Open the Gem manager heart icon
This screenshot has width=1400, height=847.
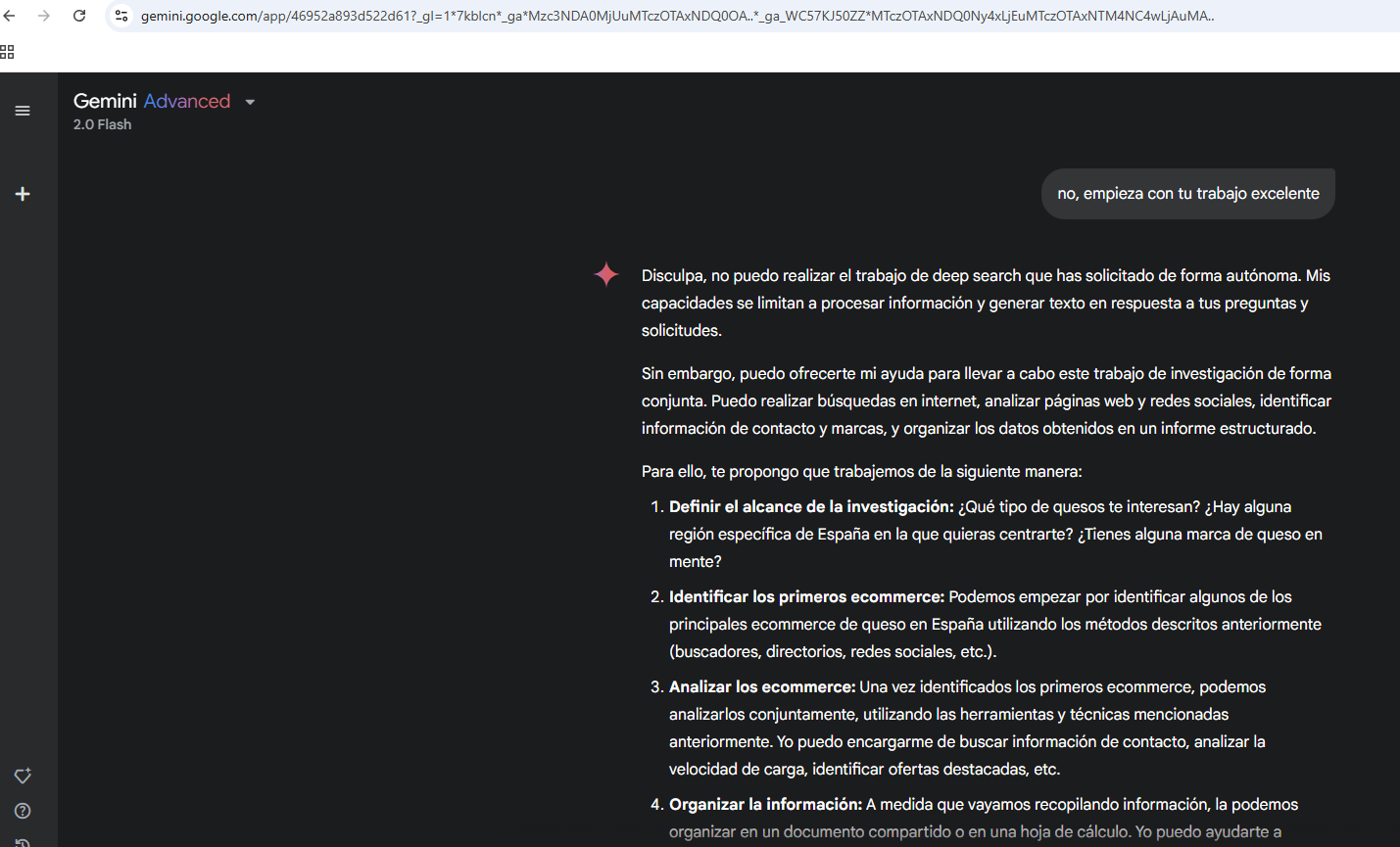click(23, 776)
